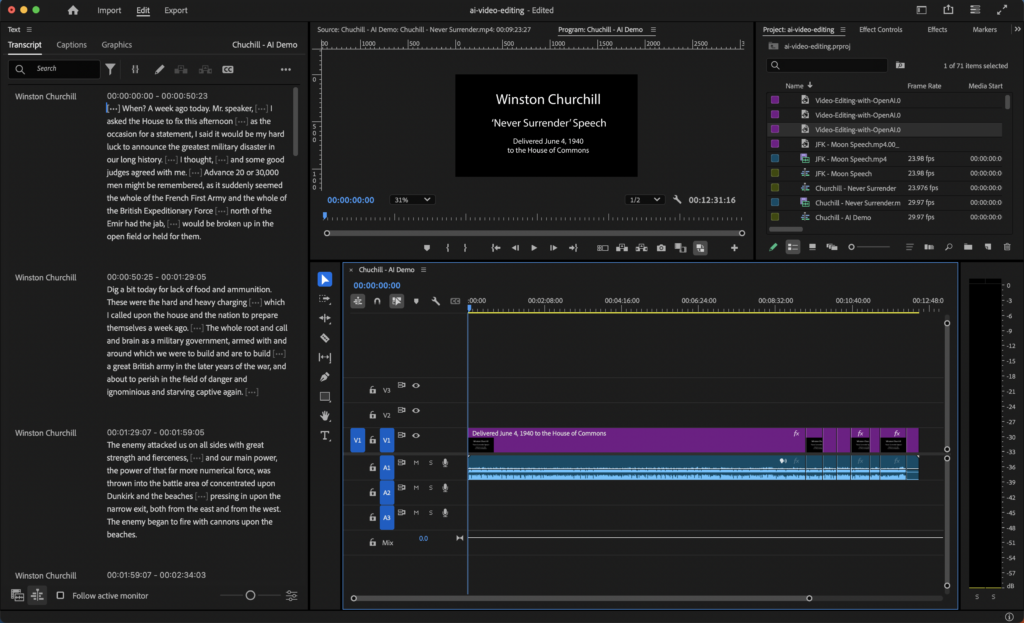This screenshot has width=1024, height=623.
Task: Click the filter icon in transcript panel
Action: (x=110, y=69)
